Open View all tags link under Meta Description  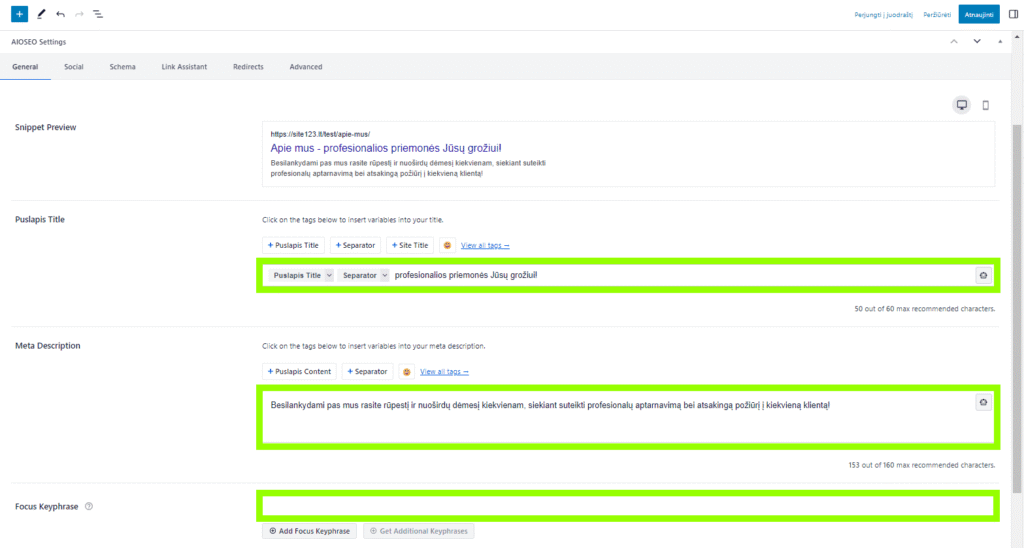(444, 371)
